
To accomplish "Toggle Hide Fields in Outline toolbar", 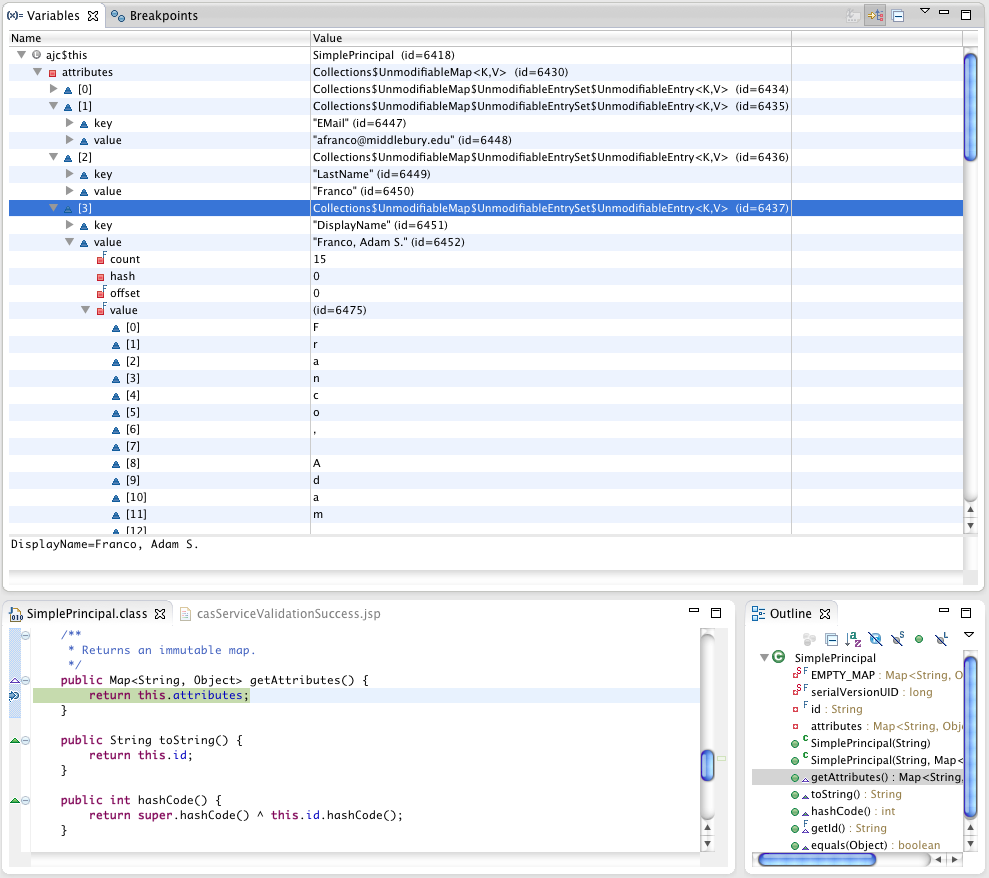I will pyautogui.click(x=875, y=639).
